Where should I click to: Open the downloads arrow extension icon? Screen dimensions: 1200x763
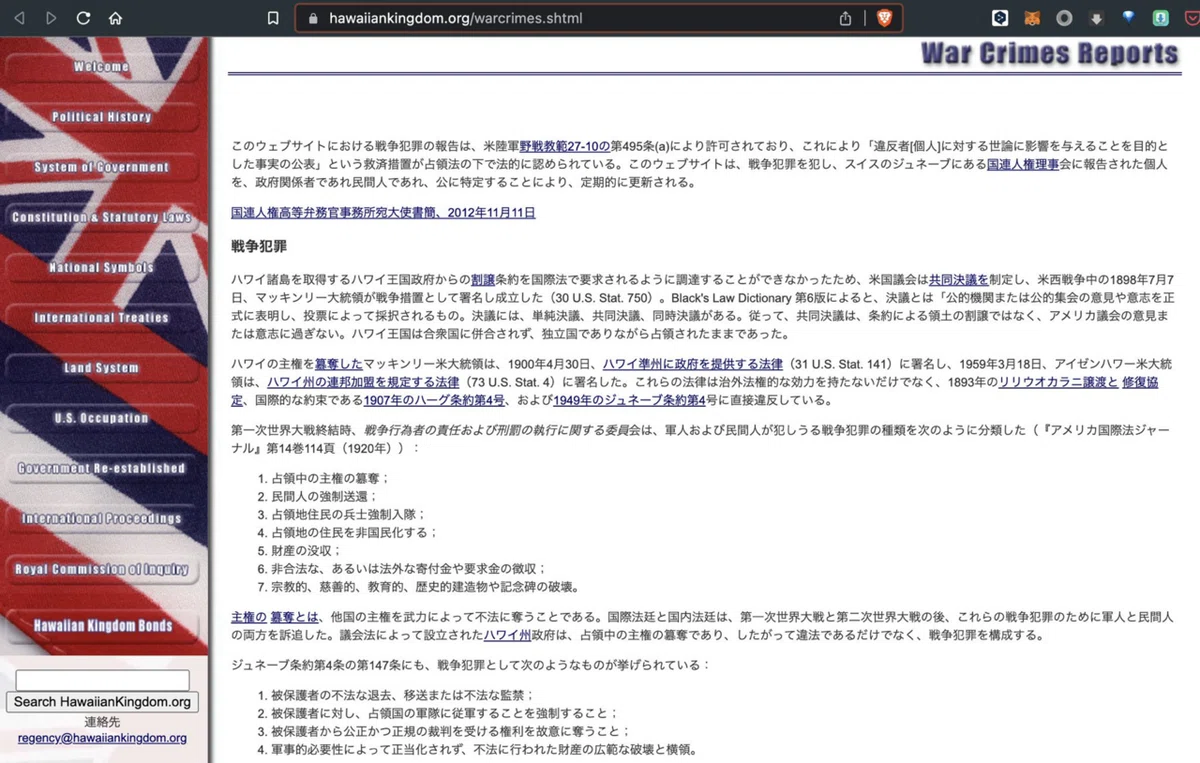point(1096,18)
